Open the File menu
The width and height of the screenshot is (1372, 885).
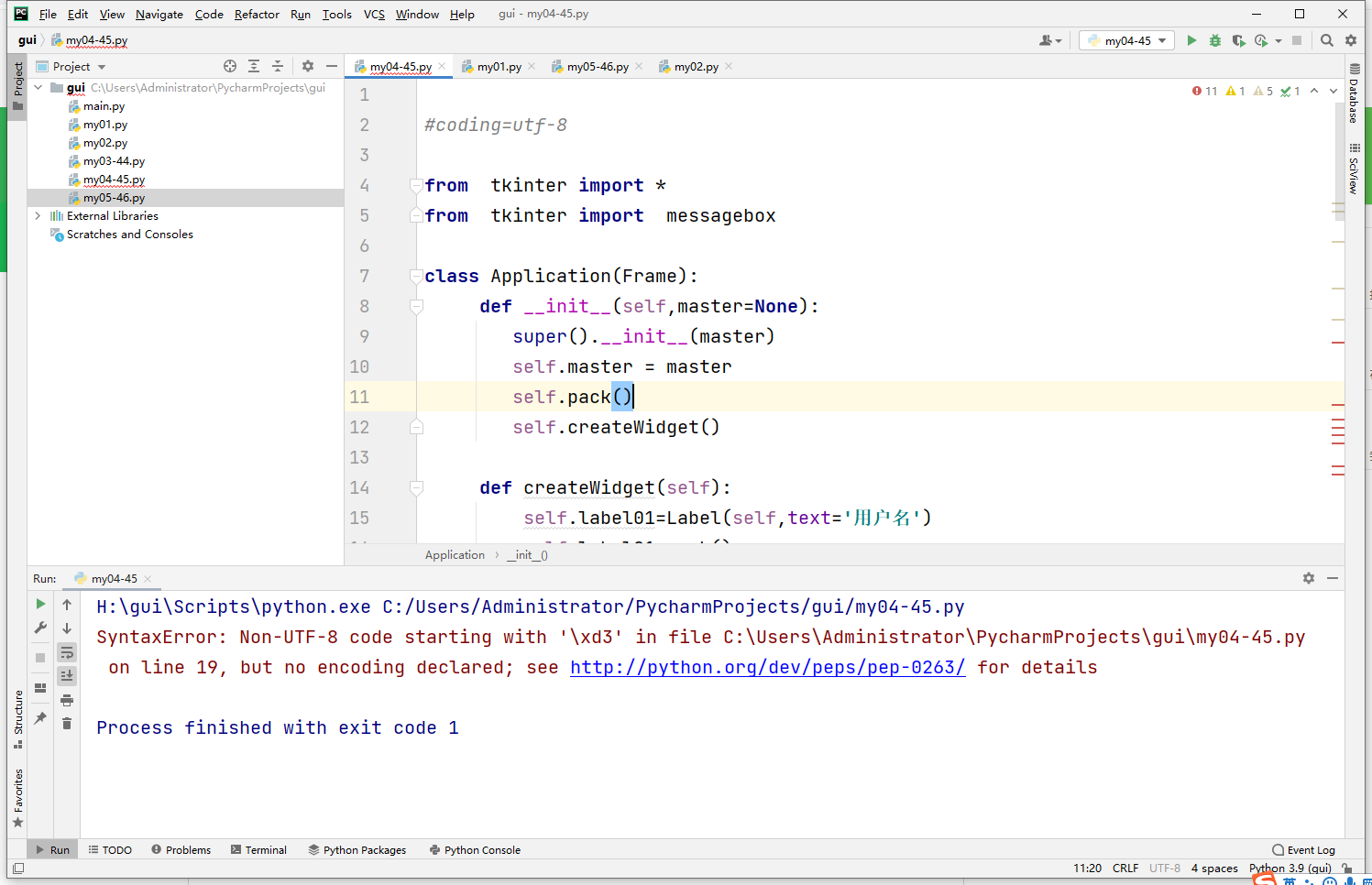[48, 14]
